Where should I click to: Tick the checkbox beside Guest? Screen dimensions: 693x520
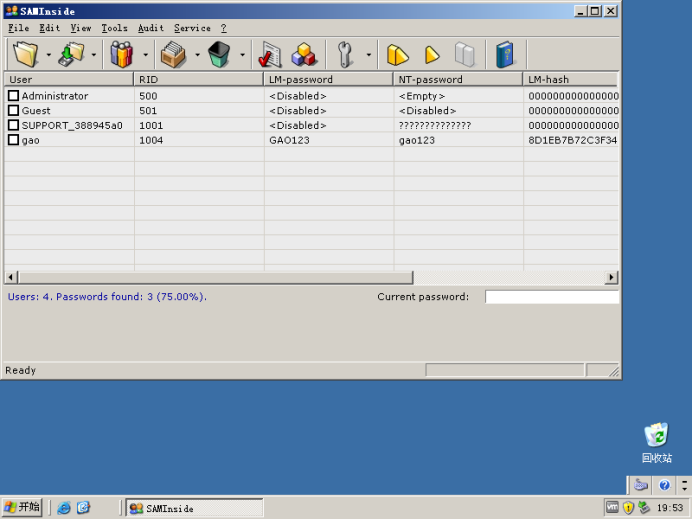tap(14, 111)
